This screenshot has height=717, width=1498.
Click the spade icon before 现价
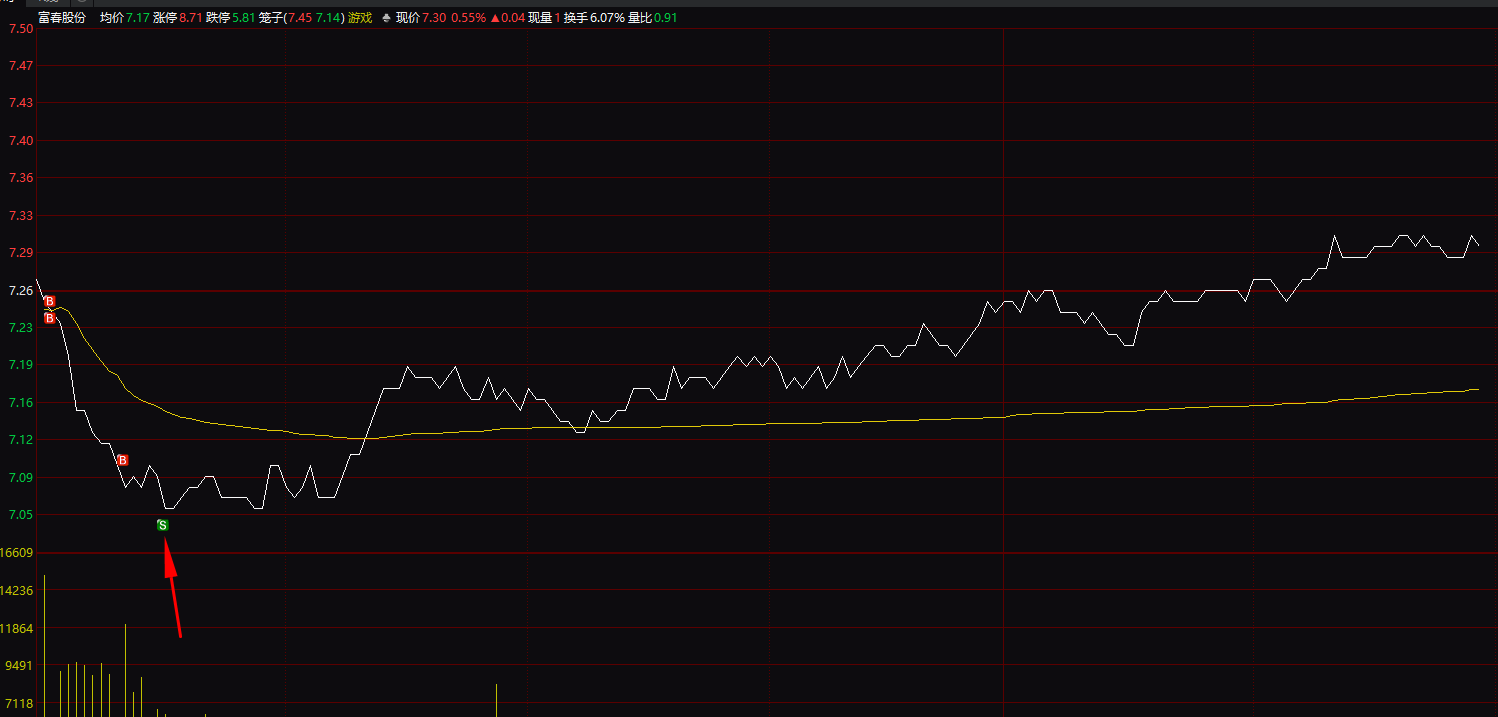point(386,18)
